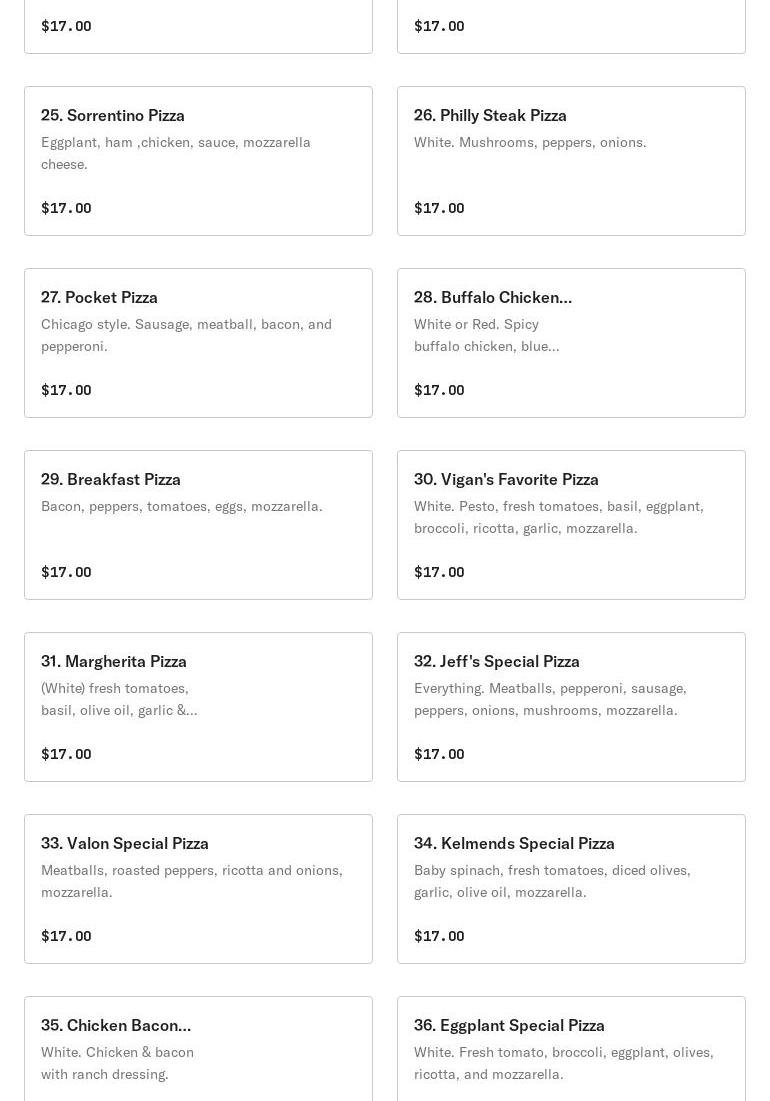Open 34. Kelmends Special Pizza title
770x1101 pixels.
click(x=514, y=843)
